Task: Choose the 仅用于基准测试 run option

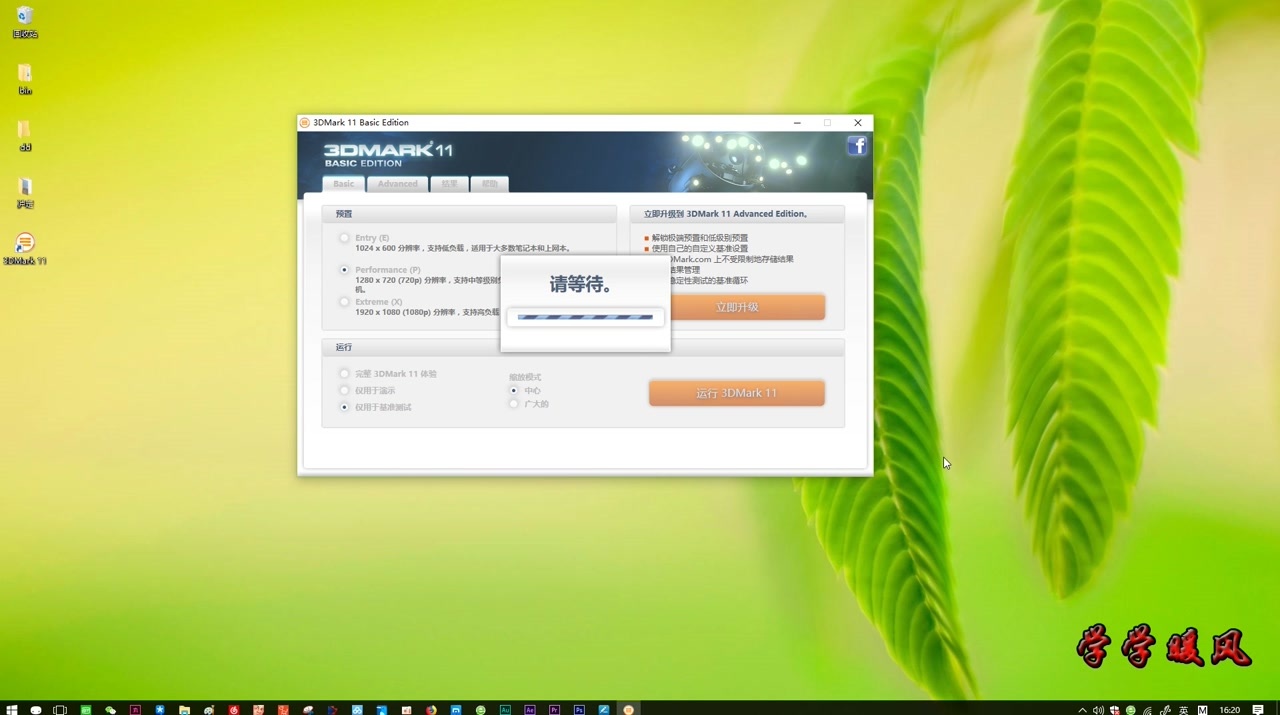Action: pos(344,407)
